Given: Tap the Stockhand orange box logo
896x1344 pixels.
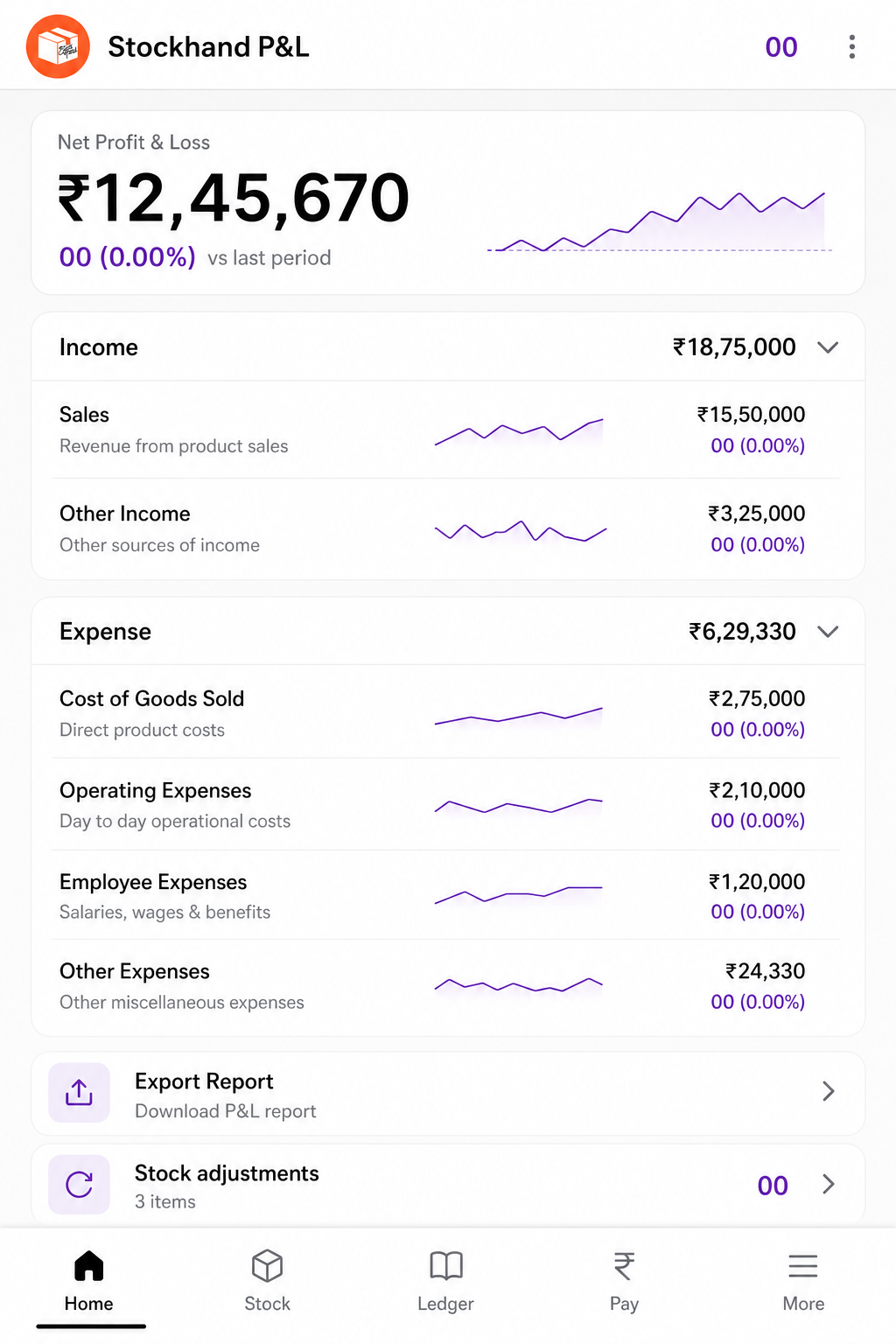Looking at the screenshot, I should 58,46.
